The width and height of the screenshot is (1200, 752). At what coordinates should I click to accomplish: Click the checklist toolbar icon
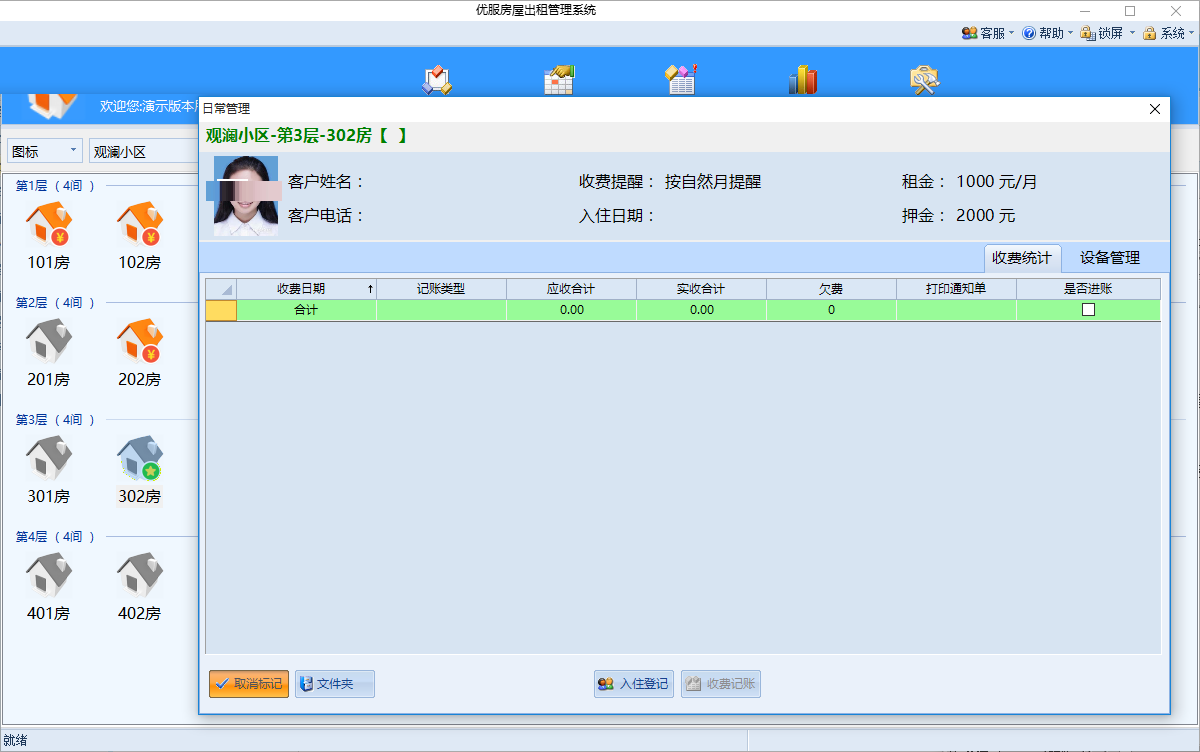click(x=437, y=80)
